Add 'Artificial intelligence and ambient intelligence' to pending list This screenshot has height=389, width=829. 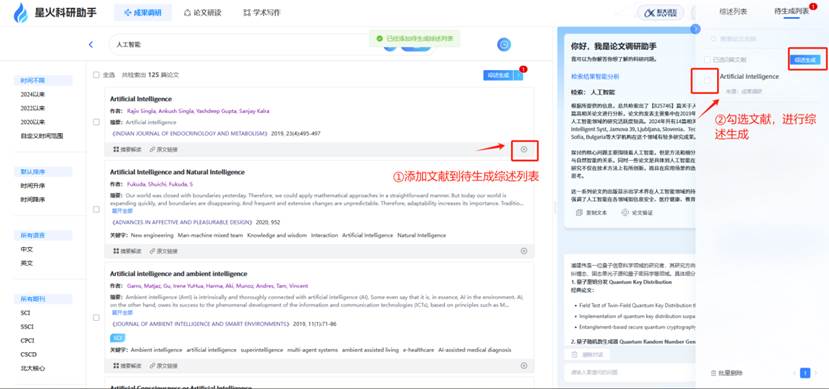[x=524, y=365]
